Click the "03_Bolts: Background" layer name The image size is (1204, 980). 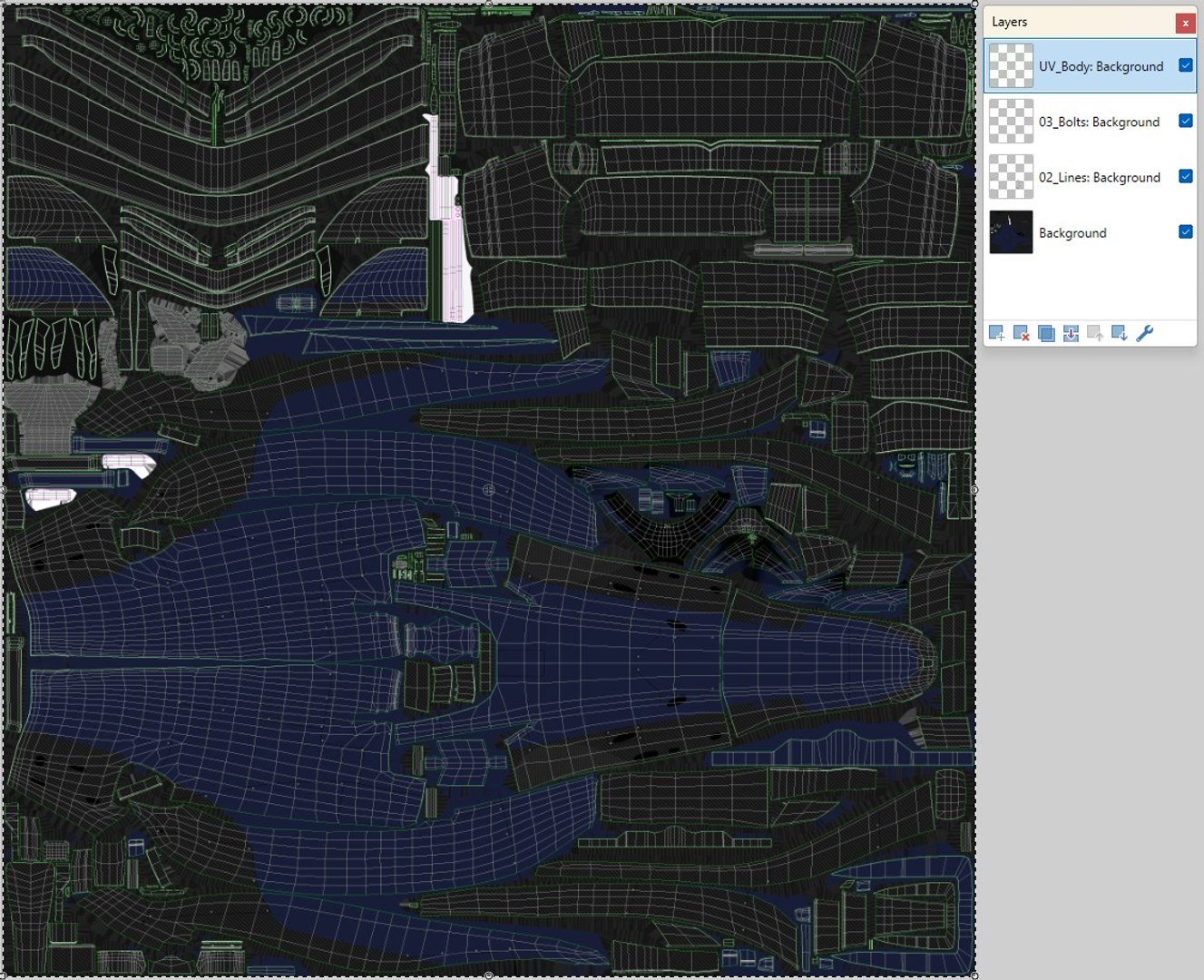tap(1099, 122)
